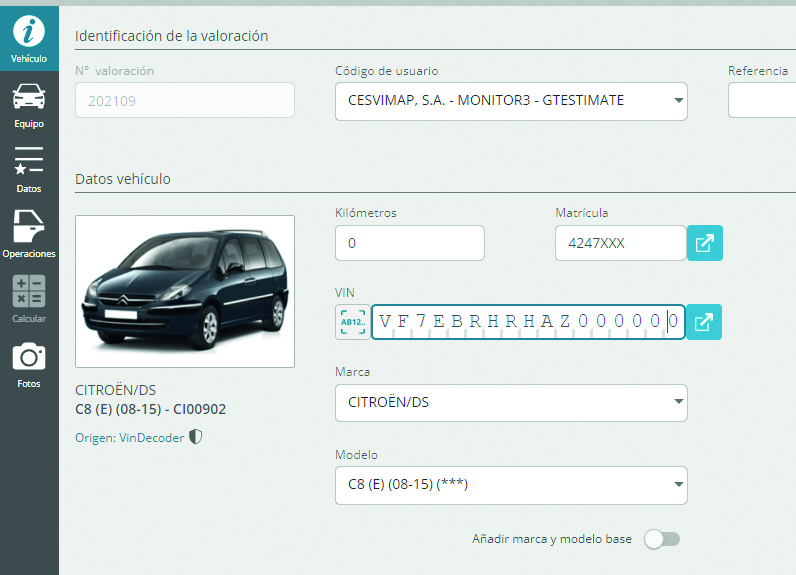Viewport: 796px width, 575px height.
Task: Select the Operaciones door icon
Action: (x=29, y=234)
